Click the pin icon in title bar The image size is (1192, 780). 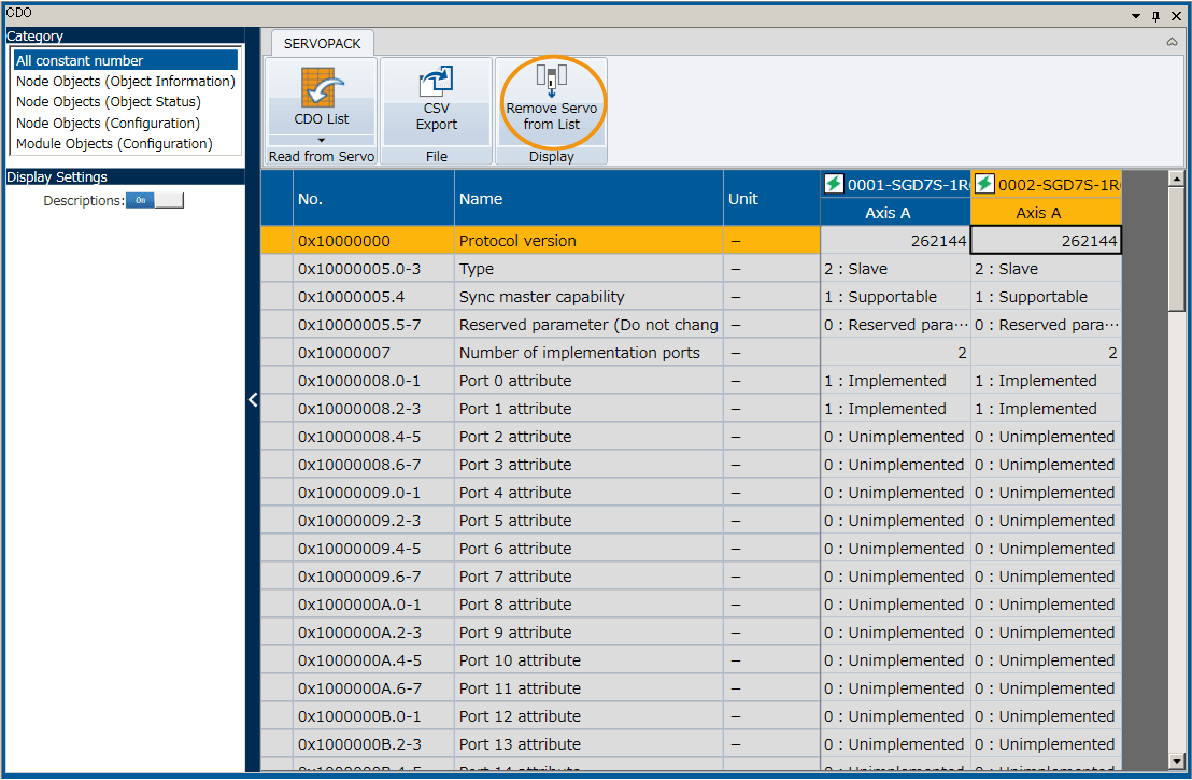1156,15
